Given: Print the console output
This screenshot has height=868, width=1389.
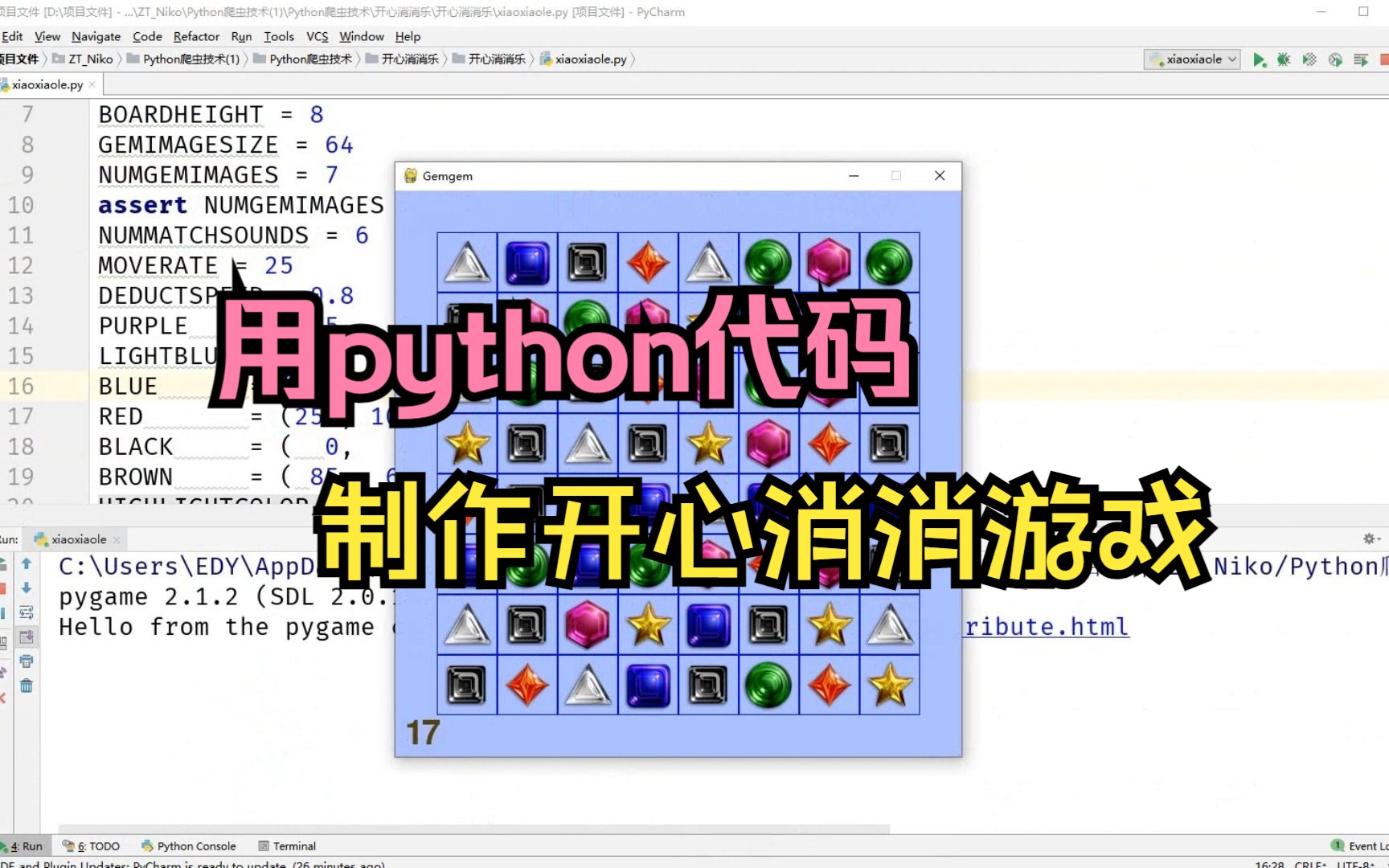Looking at the screenshot, I should [27, 661].
